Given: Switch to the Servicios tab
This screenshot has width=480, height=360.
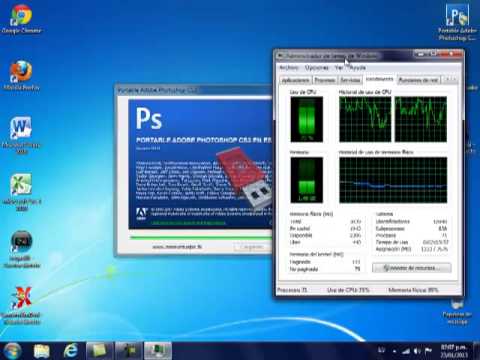Looking at the screenshot, I should [x=350, y=80].
